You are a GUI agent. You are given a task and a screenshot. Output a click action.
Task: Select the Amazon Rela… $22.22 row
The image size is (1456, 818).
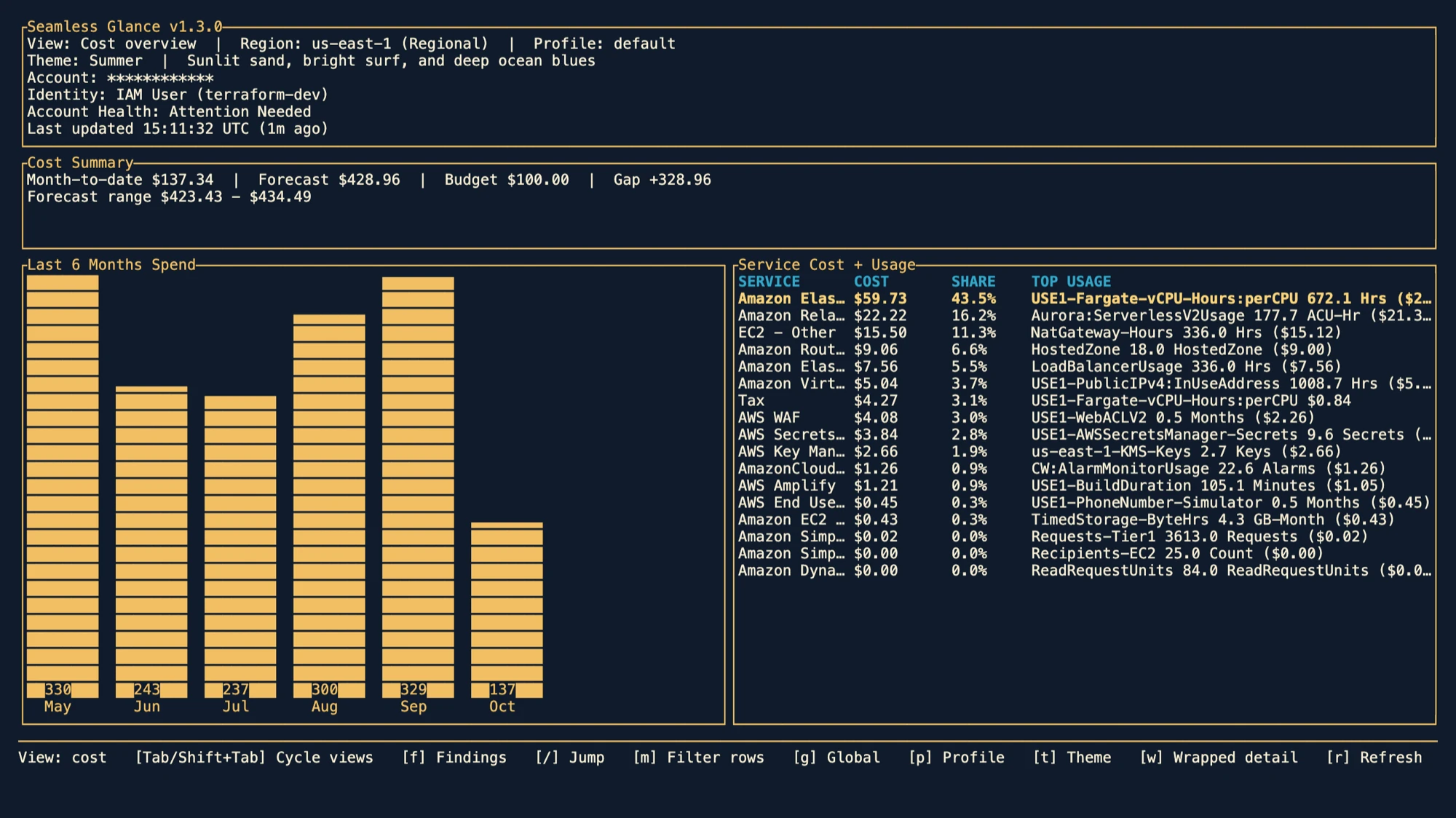tap(1085, 316)
